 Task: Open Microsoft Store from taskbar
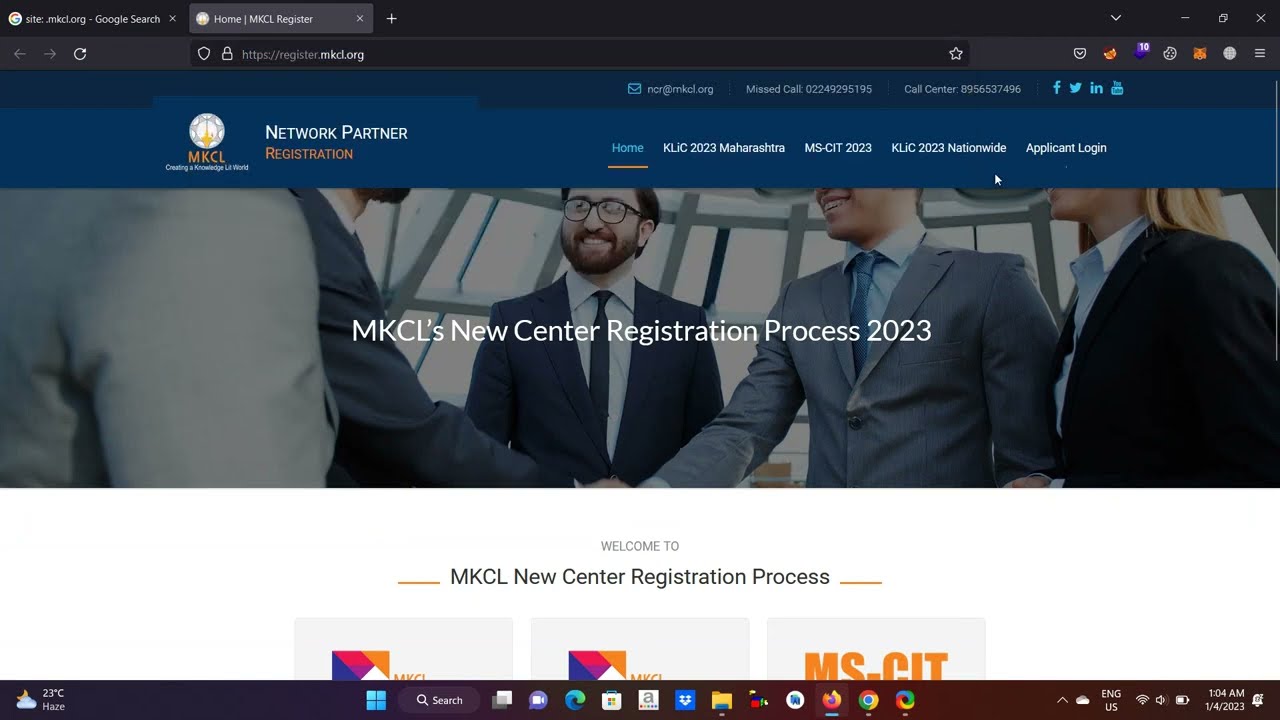611,700
